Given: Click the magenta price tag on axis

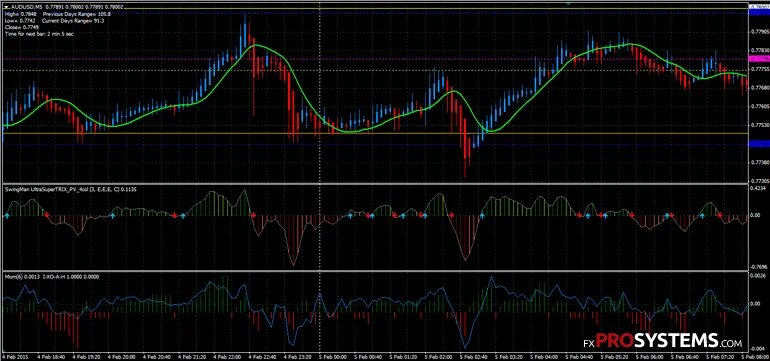Looking at the screenshot, I should click(759, 58).
